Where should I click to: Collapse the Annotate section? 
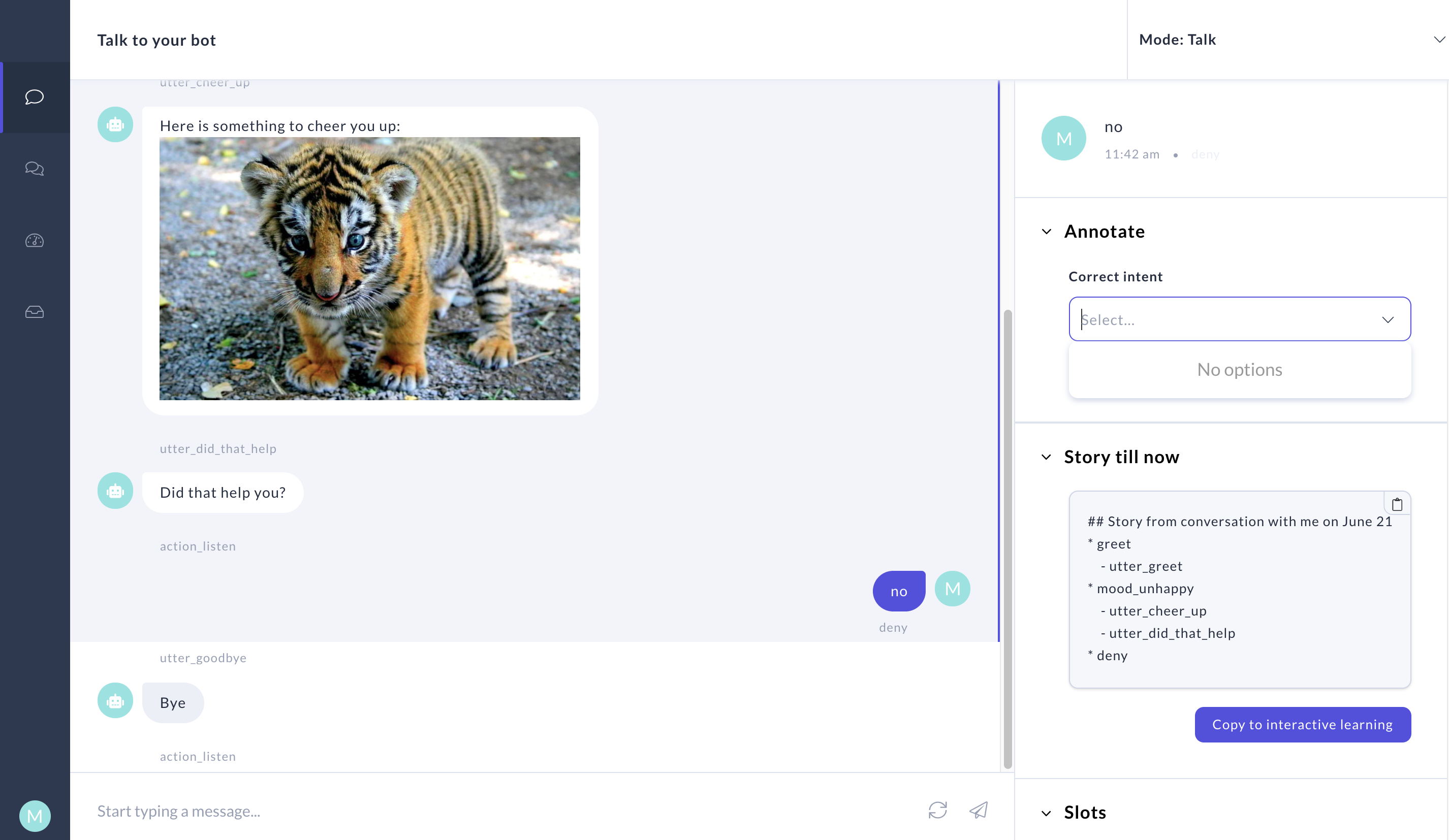pyautogui.click(x=1047, y=232)
